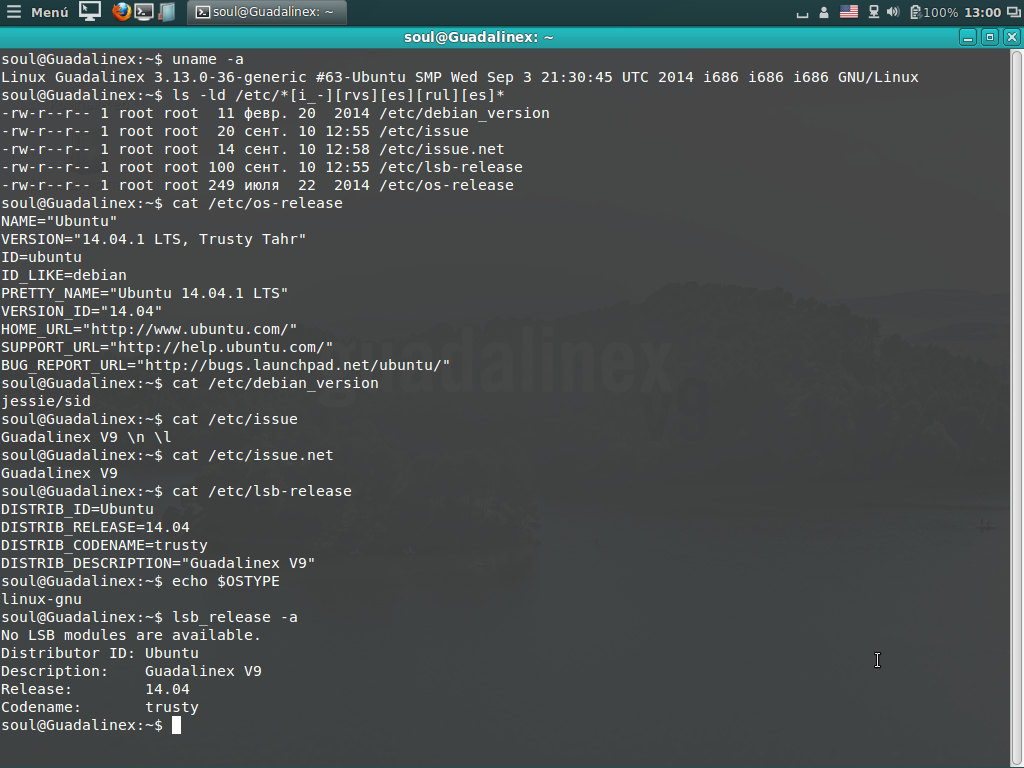Open the Menú applications menu label
Image resolution: width=1024 pixels, height=768 pixels.
click(50, 12)
